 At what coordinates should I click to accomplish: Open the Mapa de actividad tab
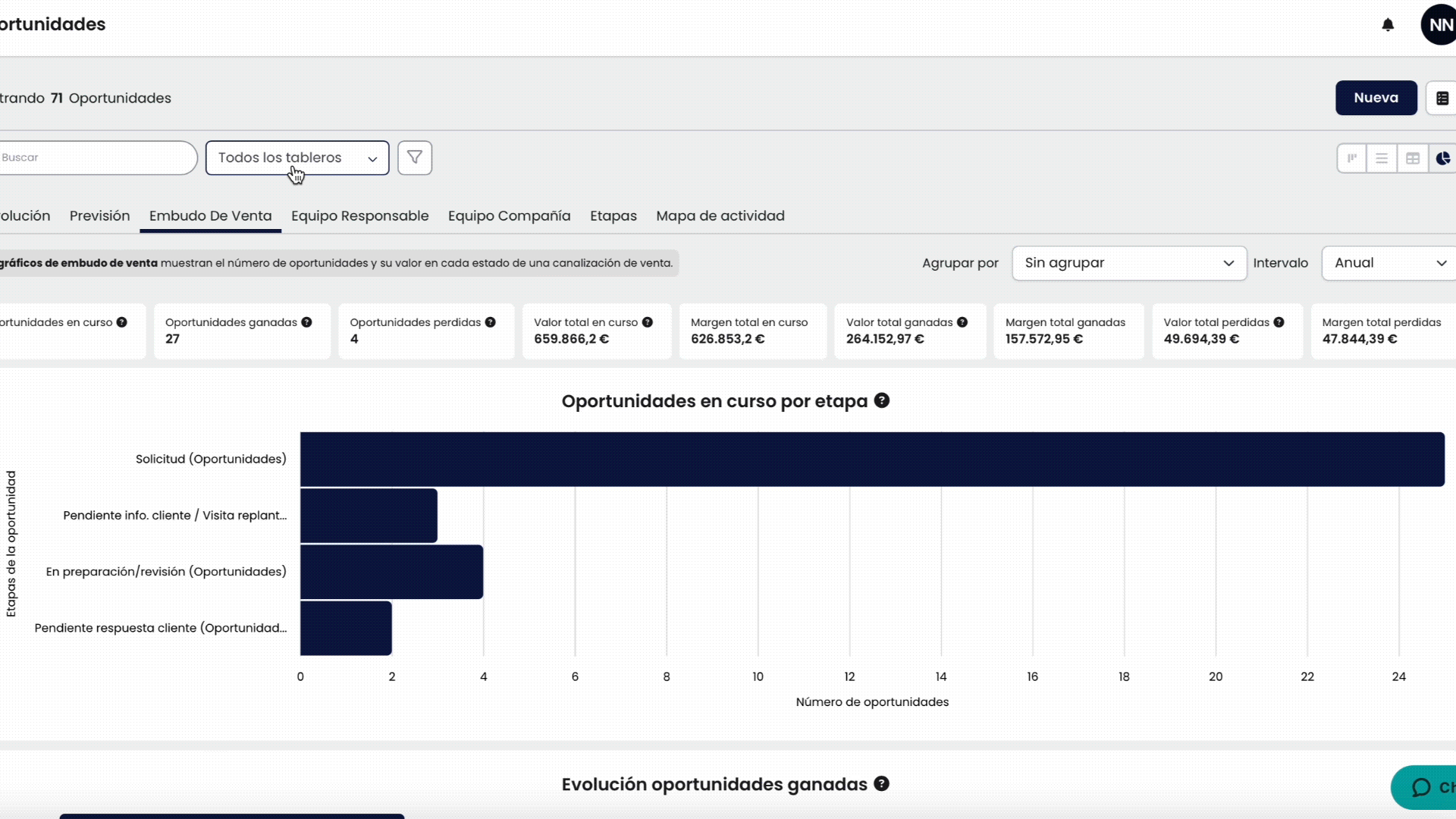coord(720,216)
